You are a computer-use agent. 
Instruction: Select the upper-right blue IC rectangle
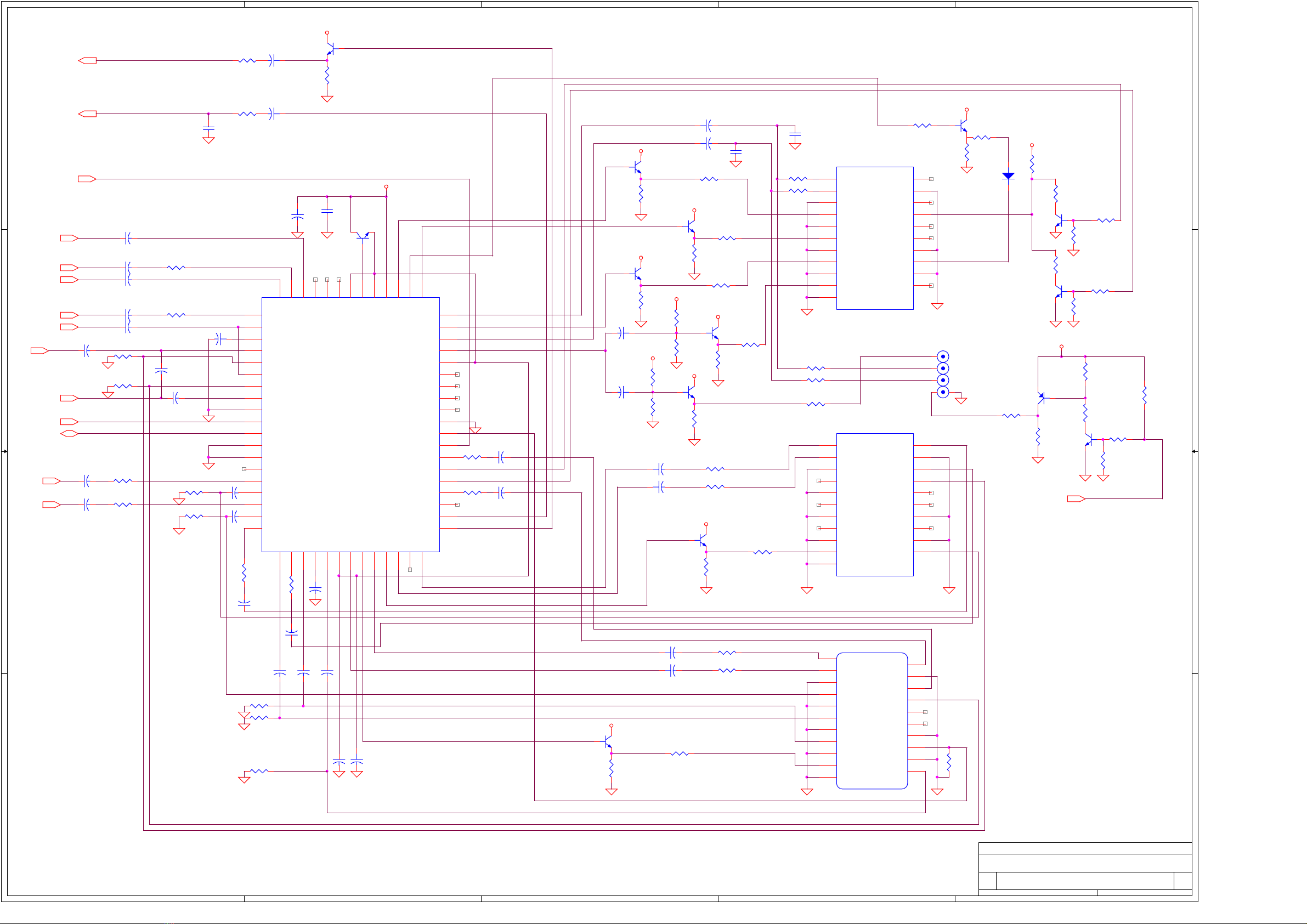(874, 238)
